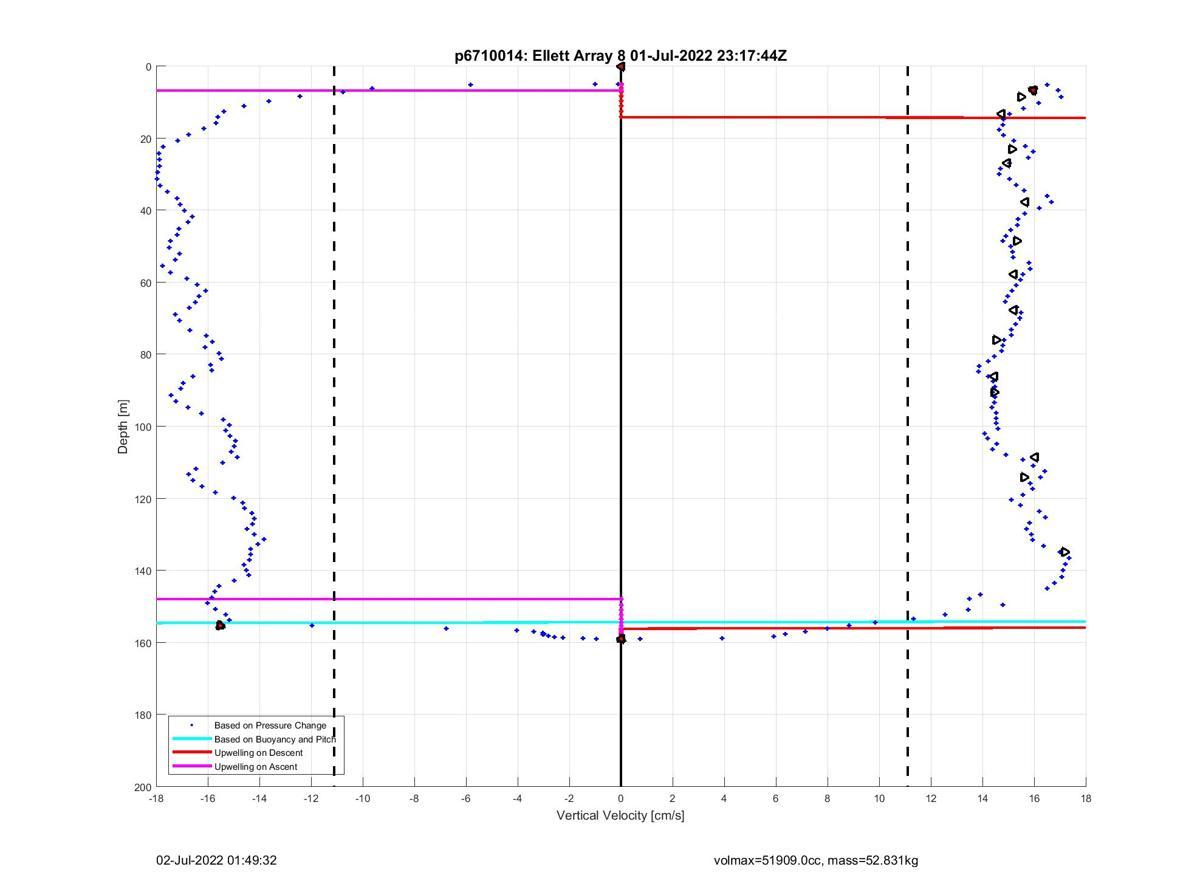Image resolution: width=1200 pixels, height=885 pixels.
Task: Click the 'Depth [m]' axis label
Action: click(124, 427)
